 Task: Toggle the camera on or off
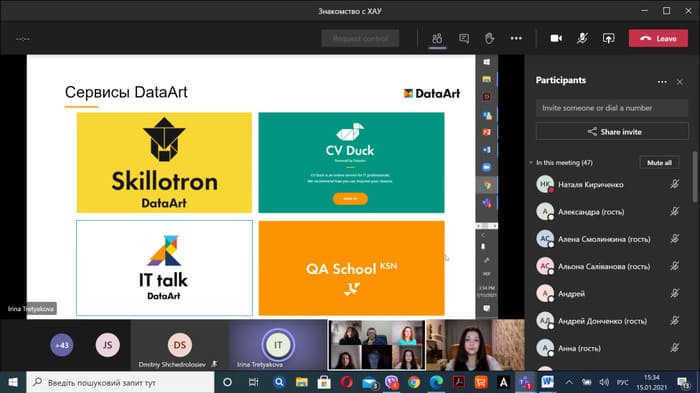(556, 38)
